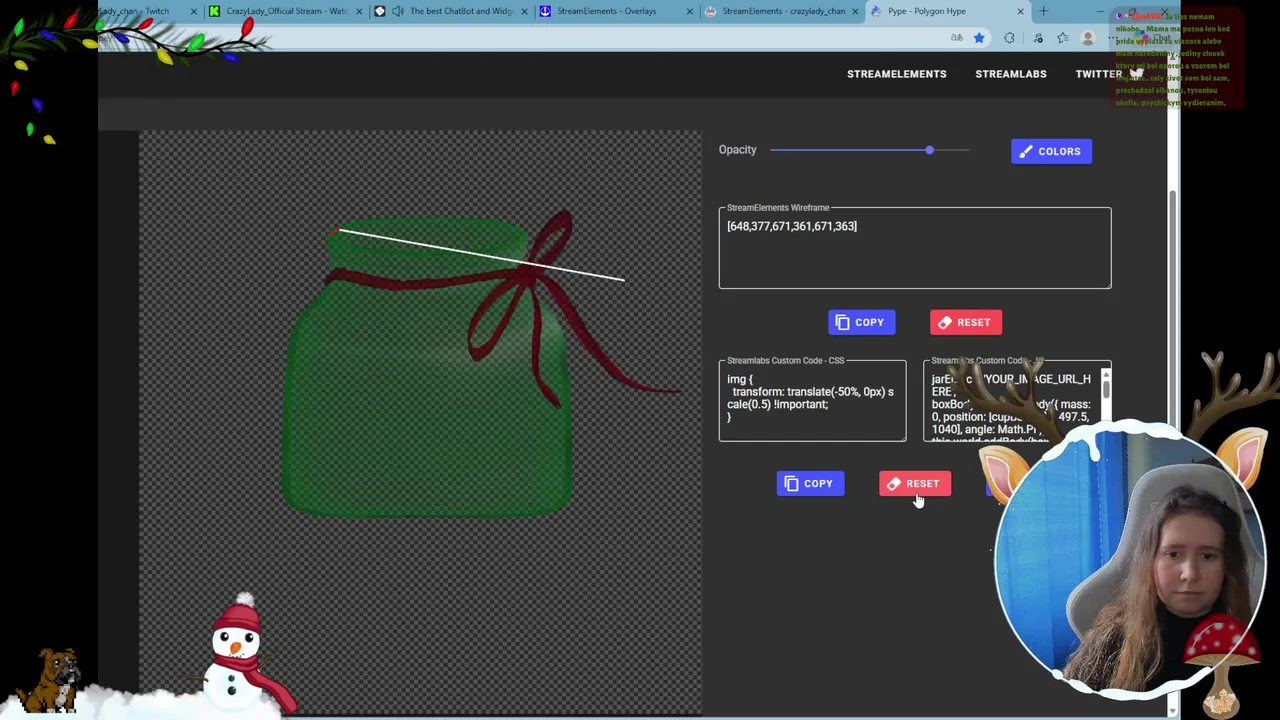Open the browser profile avatar
This screenshot has width=1280, height=720.
tap(1089, 38)
